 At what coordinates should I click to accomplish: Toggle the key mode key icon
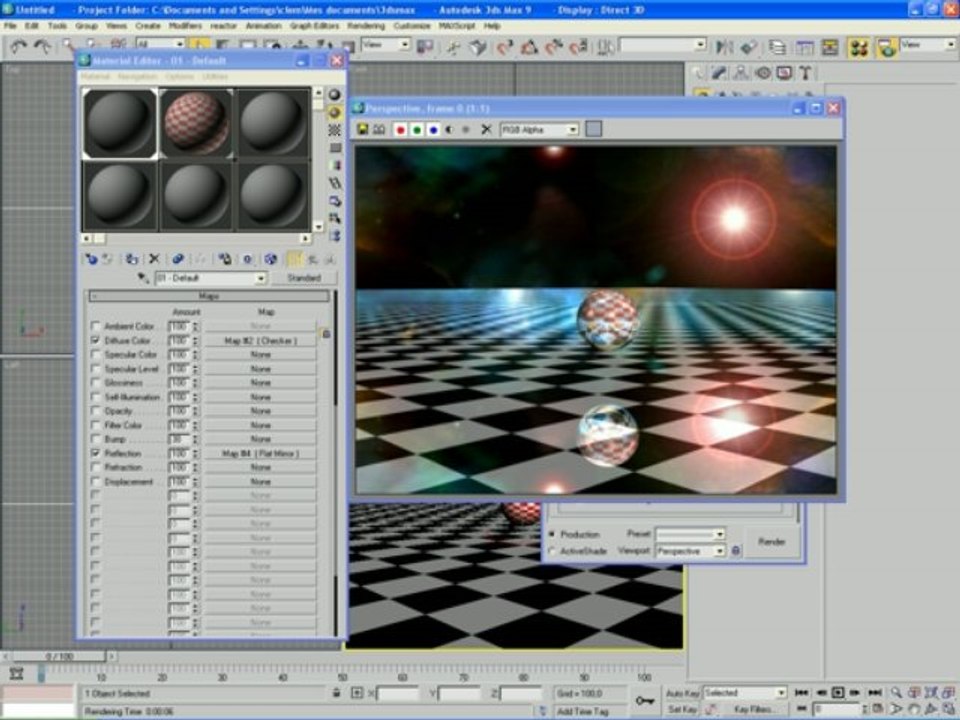pyautogui.click(x=645, y=700)
